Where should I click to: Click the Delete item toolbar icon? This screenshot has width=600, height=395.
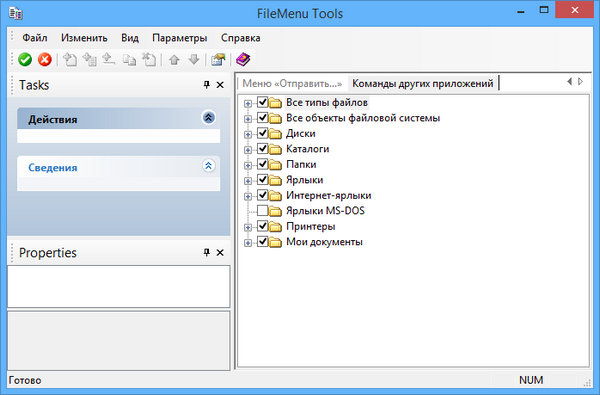pyautogui.click(x=149, y=60)
